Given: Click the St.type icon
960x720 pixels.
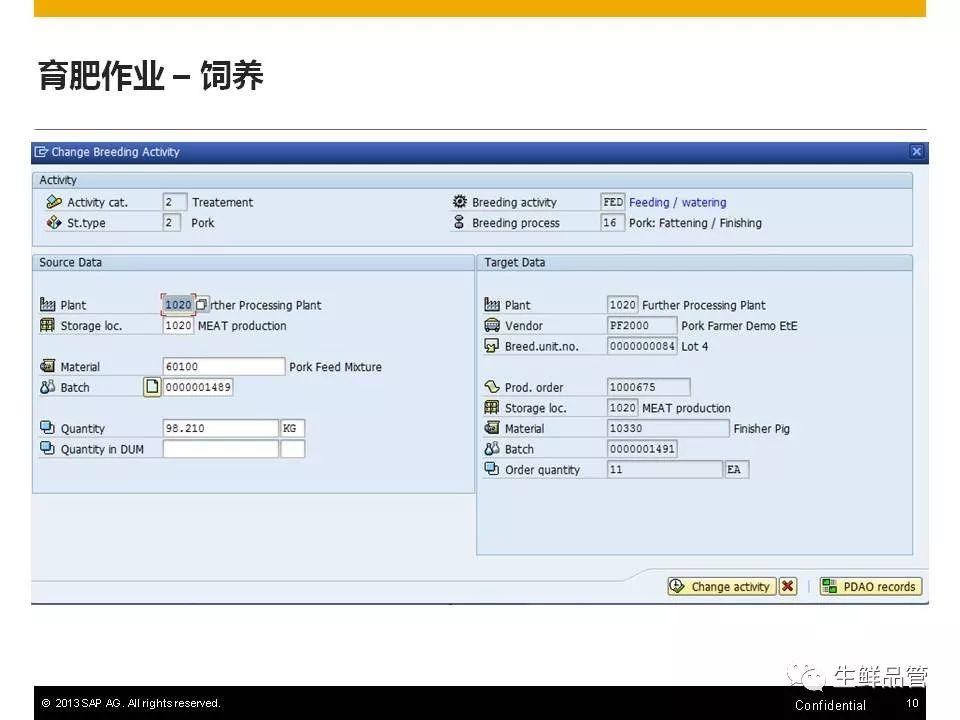Looking at the screenshot, I should [54, 223].
